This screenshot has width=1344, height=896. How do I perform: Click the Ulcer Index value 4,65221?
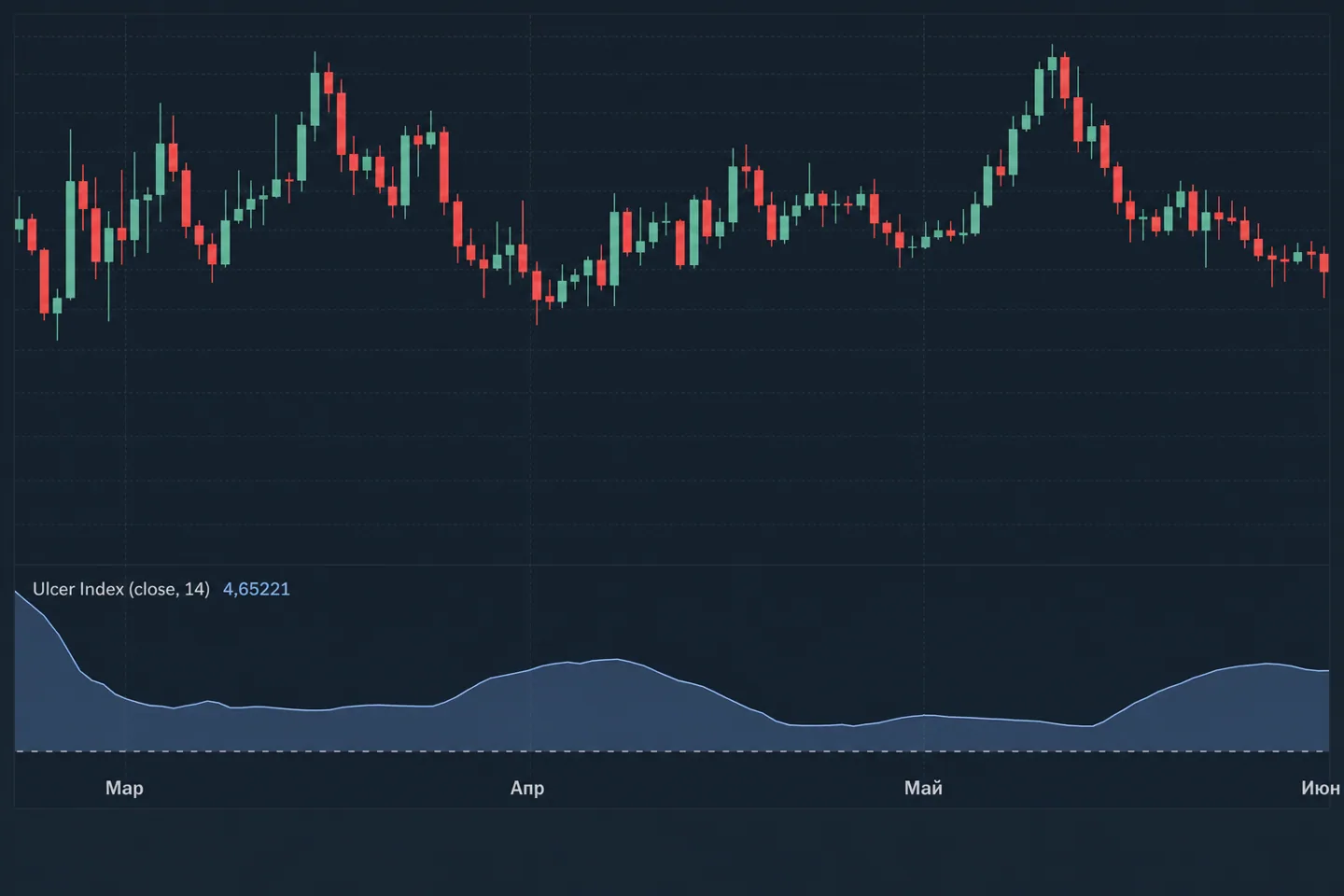(x=257, y=589)
